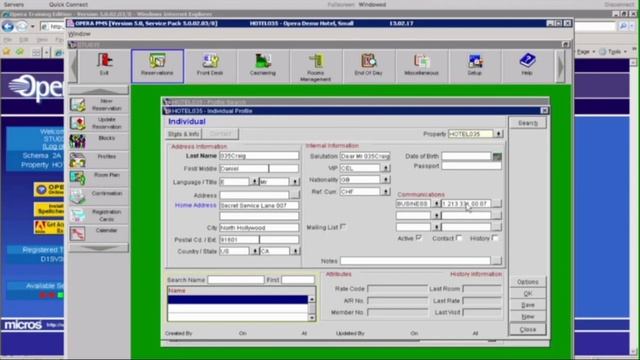Open the End Of Day module

[369, 65]
